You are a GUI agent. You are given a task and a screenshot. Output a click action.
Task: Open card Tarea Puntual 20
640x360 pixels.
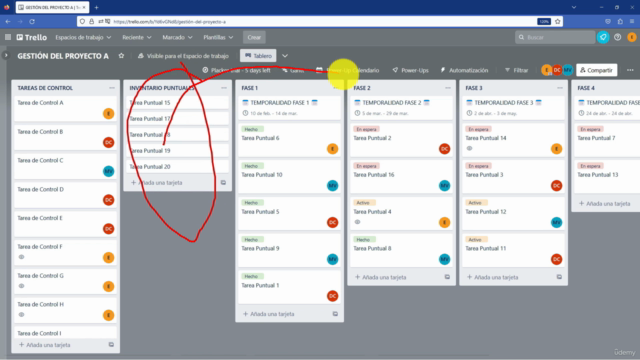tap(178, 167)
